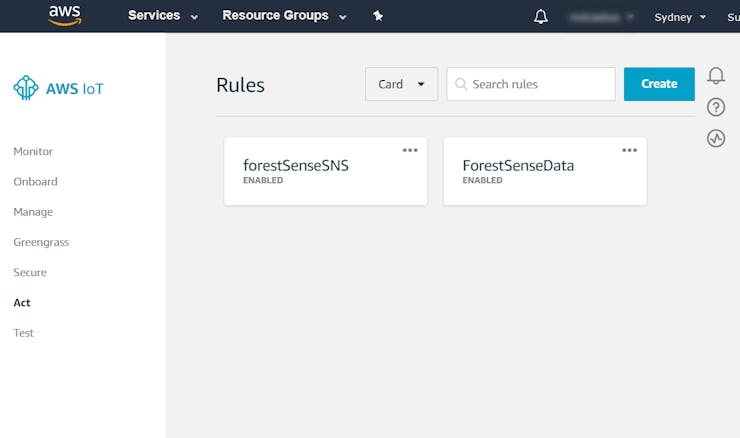
Task: Go to AWS IoT home link
Action: click(x=75, y=89)
